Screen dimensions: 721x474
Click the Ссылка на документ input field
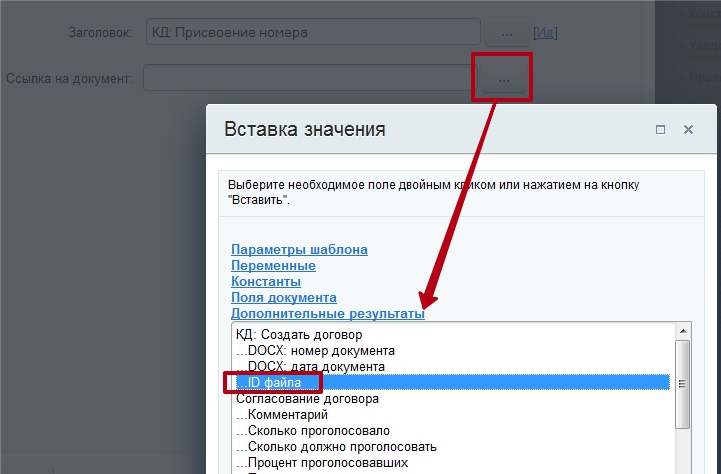tap(308, 78)
